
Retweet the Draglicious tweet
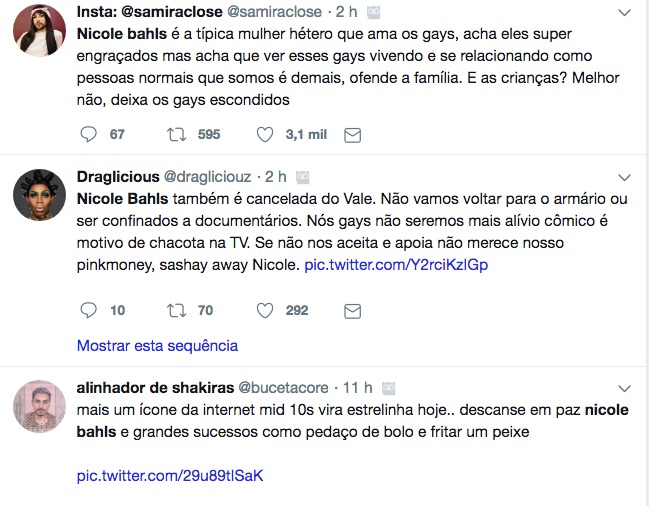[176, 310]
